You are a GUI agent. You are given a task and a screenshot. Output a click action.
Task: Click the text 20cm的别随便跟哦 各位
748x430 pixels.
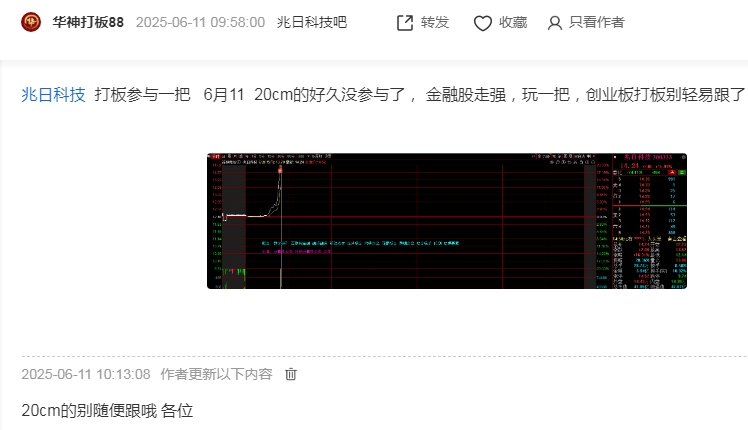point(107,410)
